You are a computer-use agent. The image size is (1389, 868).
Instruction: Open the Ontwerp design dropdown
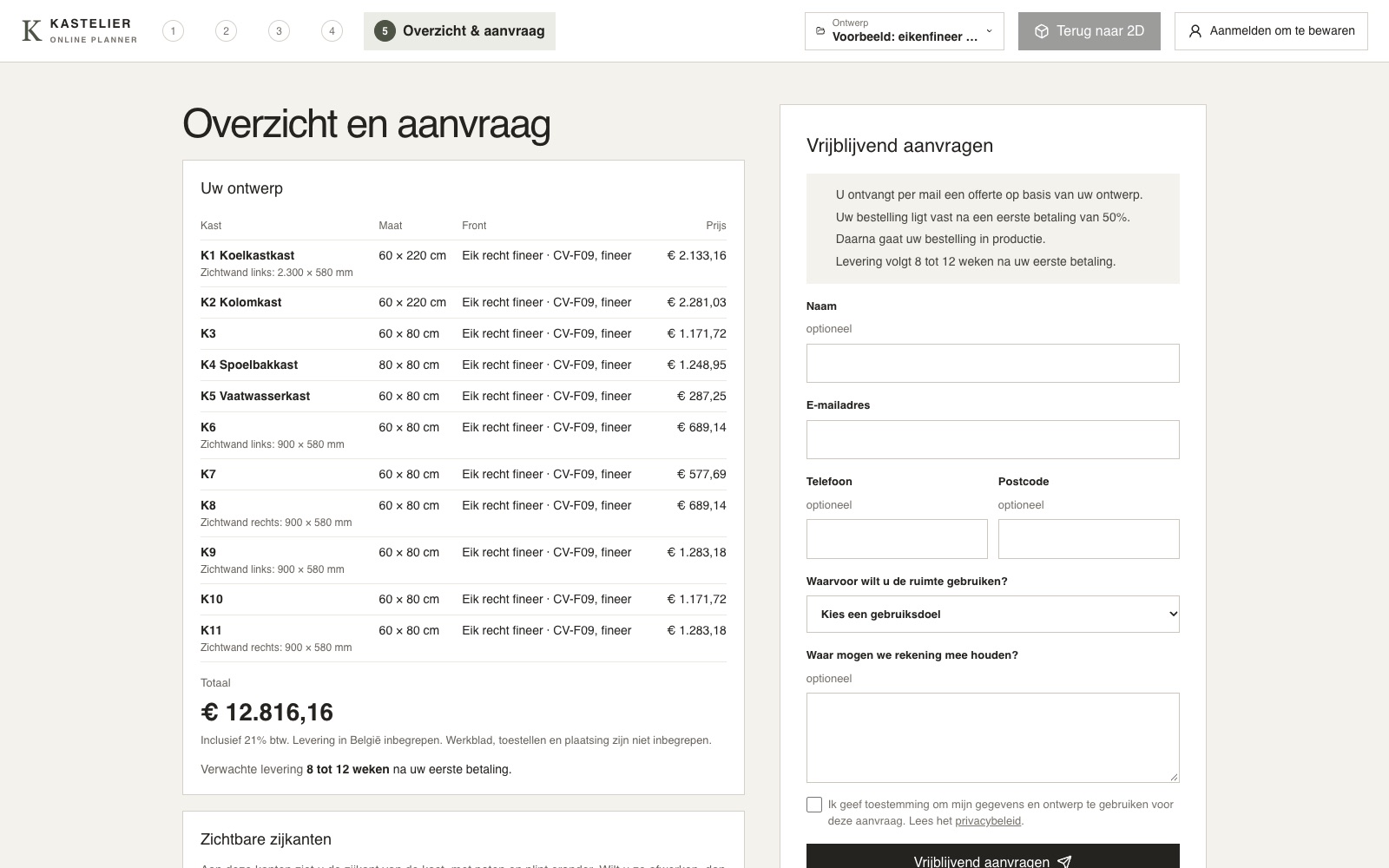click(904, 31)
